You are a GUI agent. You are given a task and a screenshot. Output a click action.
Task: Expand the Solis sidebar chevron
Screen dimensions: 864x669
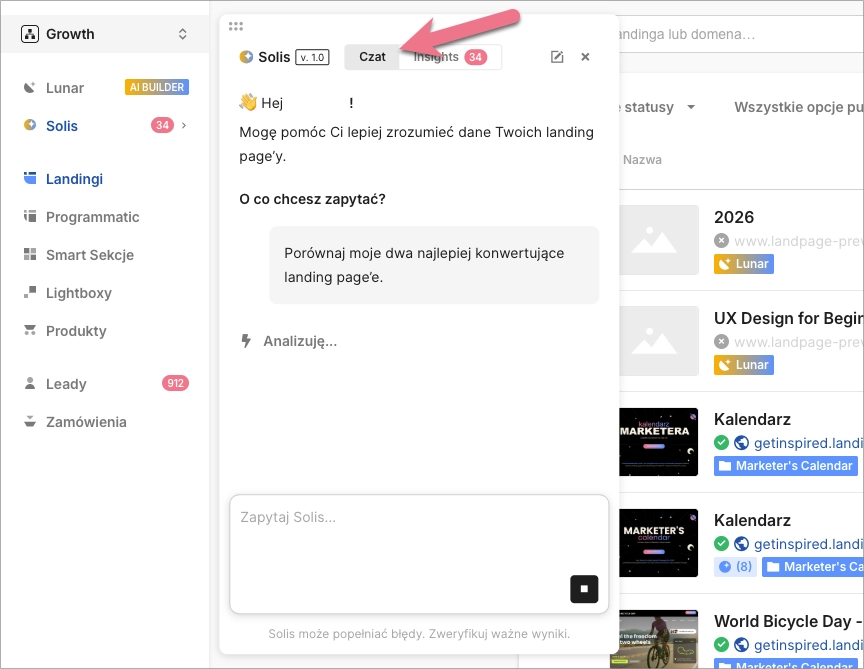tap(184, 126)
